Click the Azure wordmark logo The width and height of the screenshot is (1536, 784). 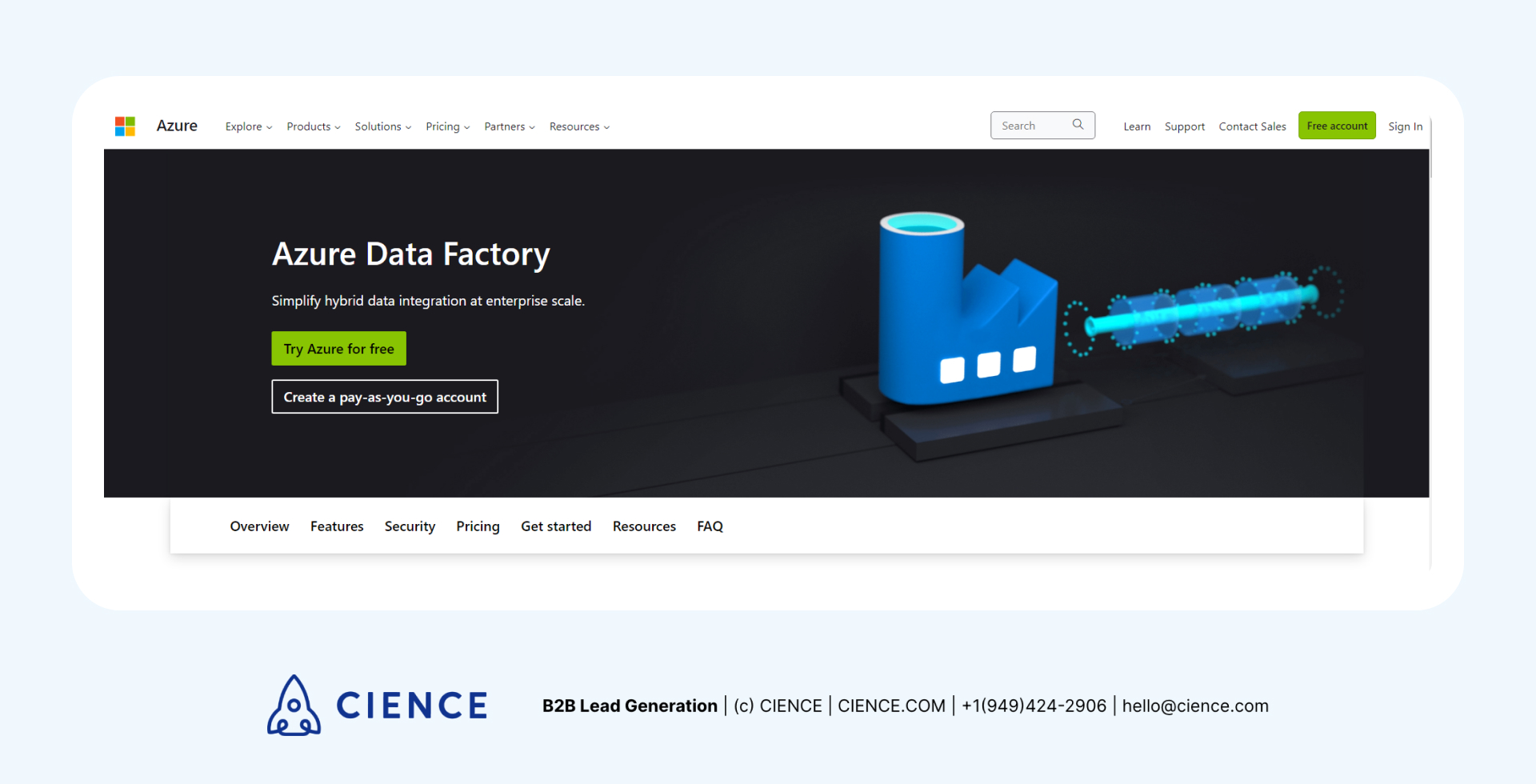(176, 126)
